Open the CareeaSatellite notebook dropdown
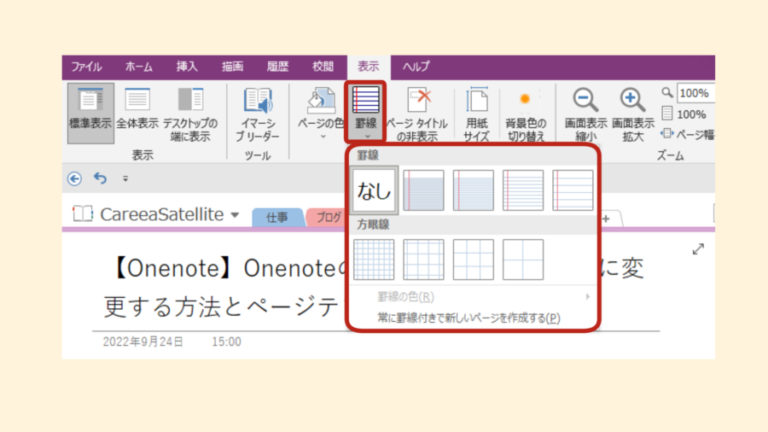Viewport: 768px width, 432px height. 235,215
